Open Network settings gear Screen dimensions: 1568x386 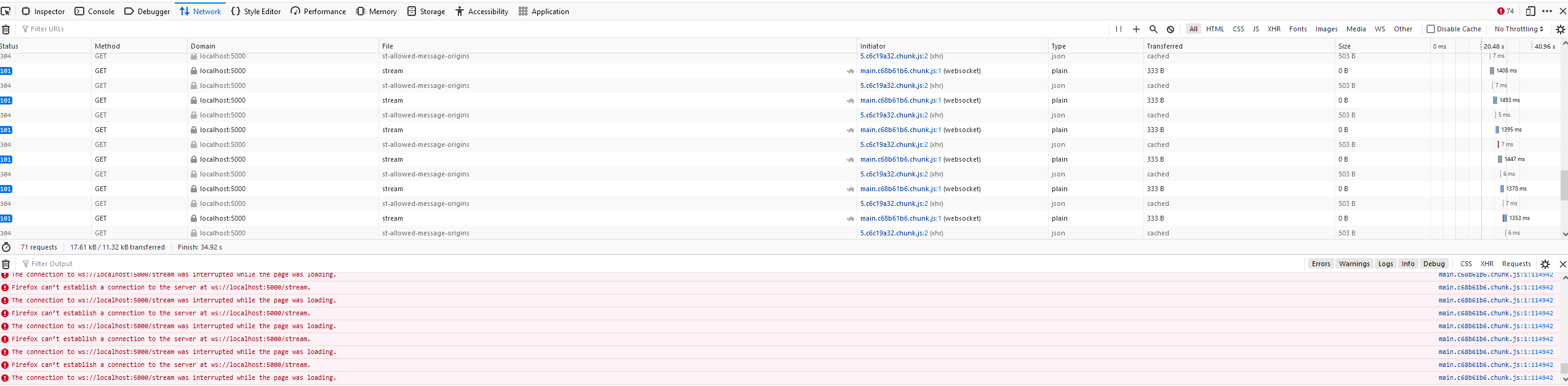pyautogui.click(x=1560, y=29)
